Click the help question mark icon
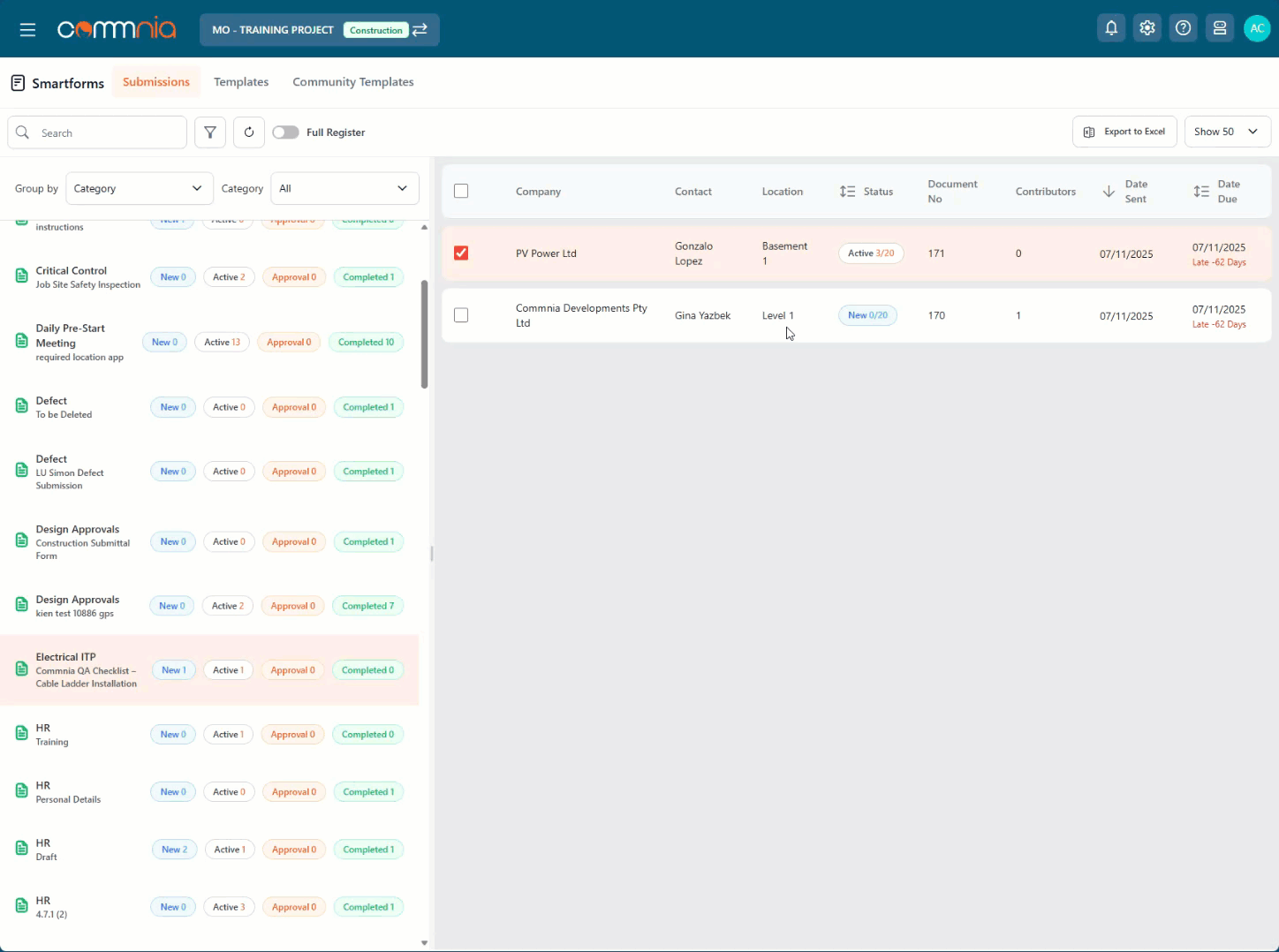 tap(1183, 28)
